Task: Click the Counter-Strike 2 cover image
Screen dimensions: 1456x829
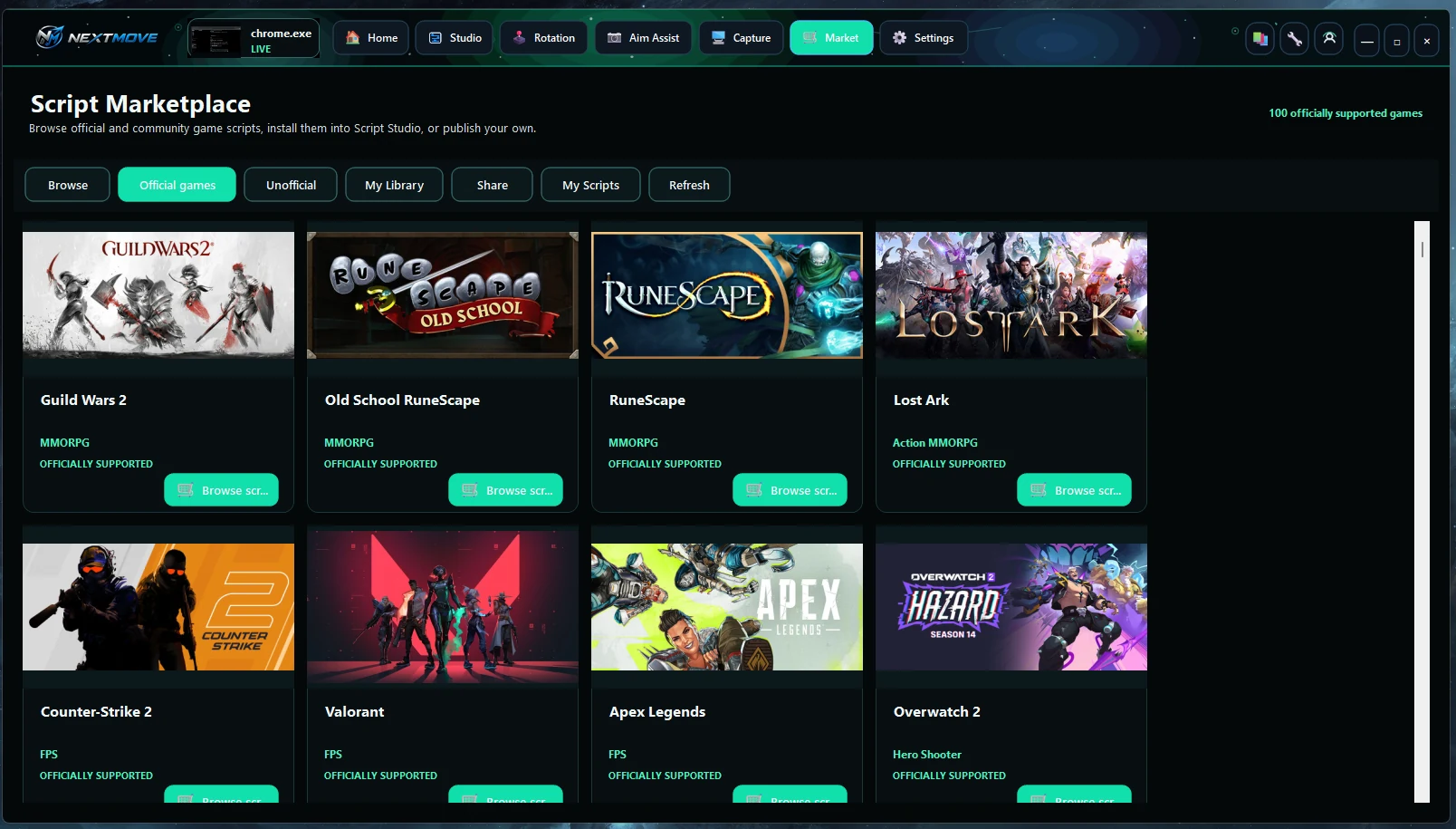Action: [158, 607]
